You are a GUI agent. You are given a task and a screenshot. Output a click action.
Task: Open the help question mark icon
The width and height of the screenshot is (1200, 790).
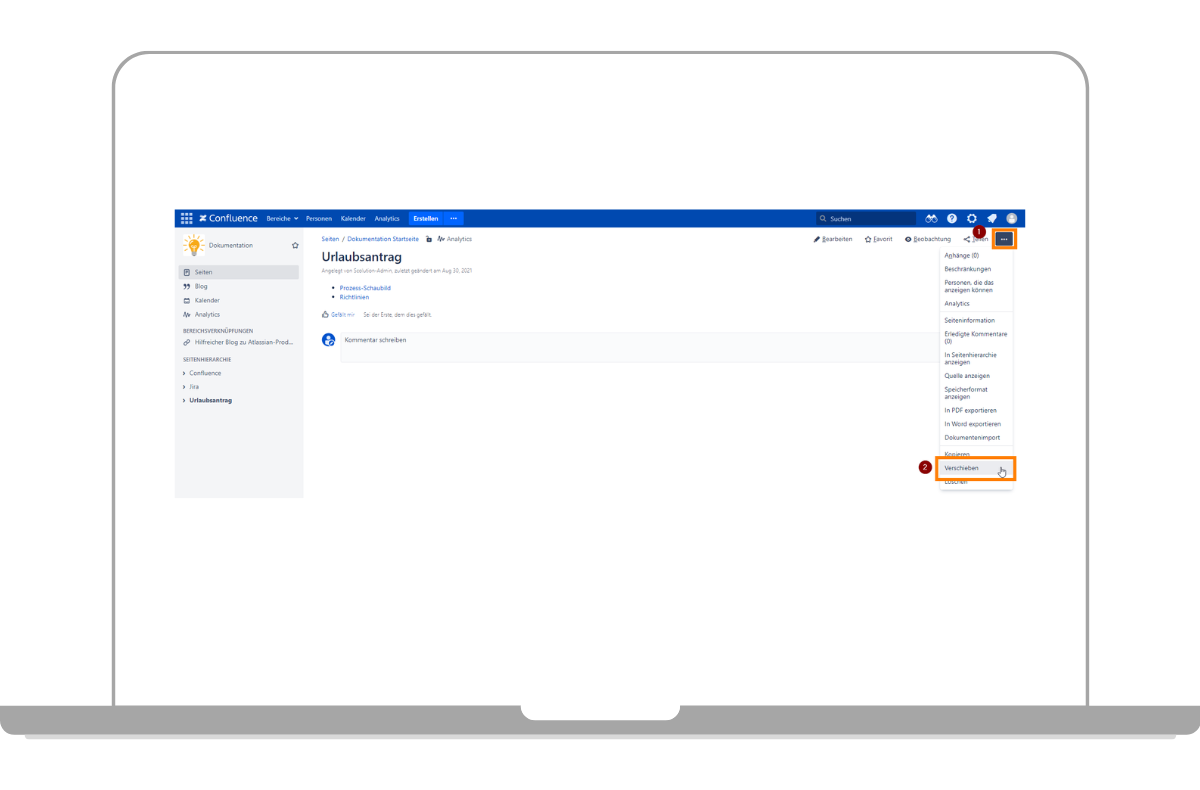(952, 218)
